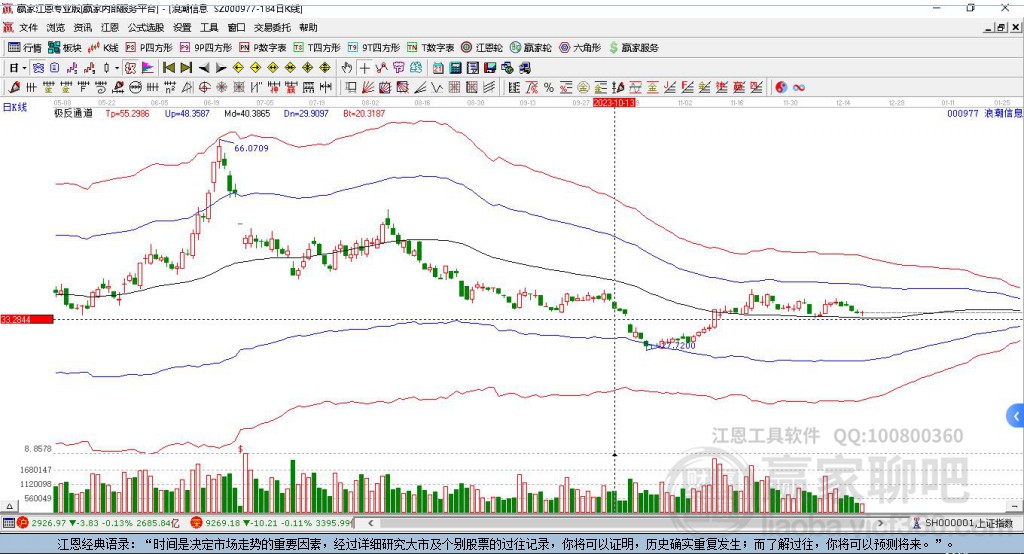
Task: Open the P四方形 tool
Action: [149, 48]
